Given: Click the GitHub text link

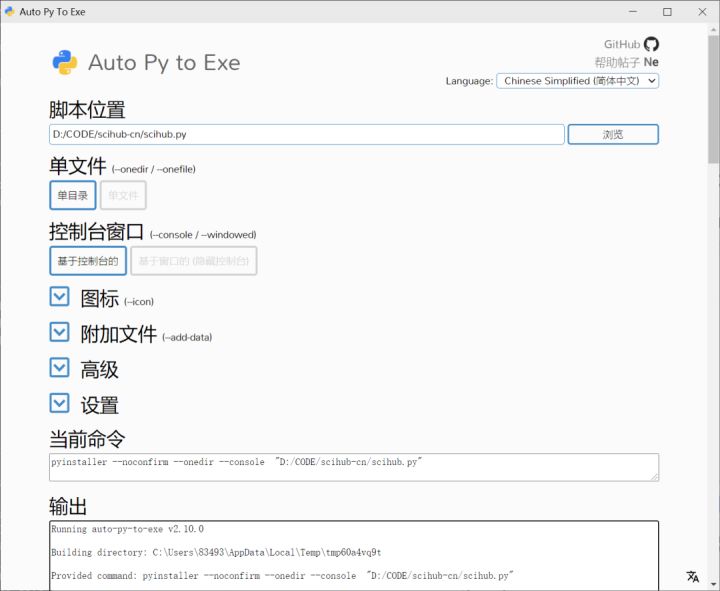Looking at the screenshot, I should pyautogui.click(x=622, y=44).
